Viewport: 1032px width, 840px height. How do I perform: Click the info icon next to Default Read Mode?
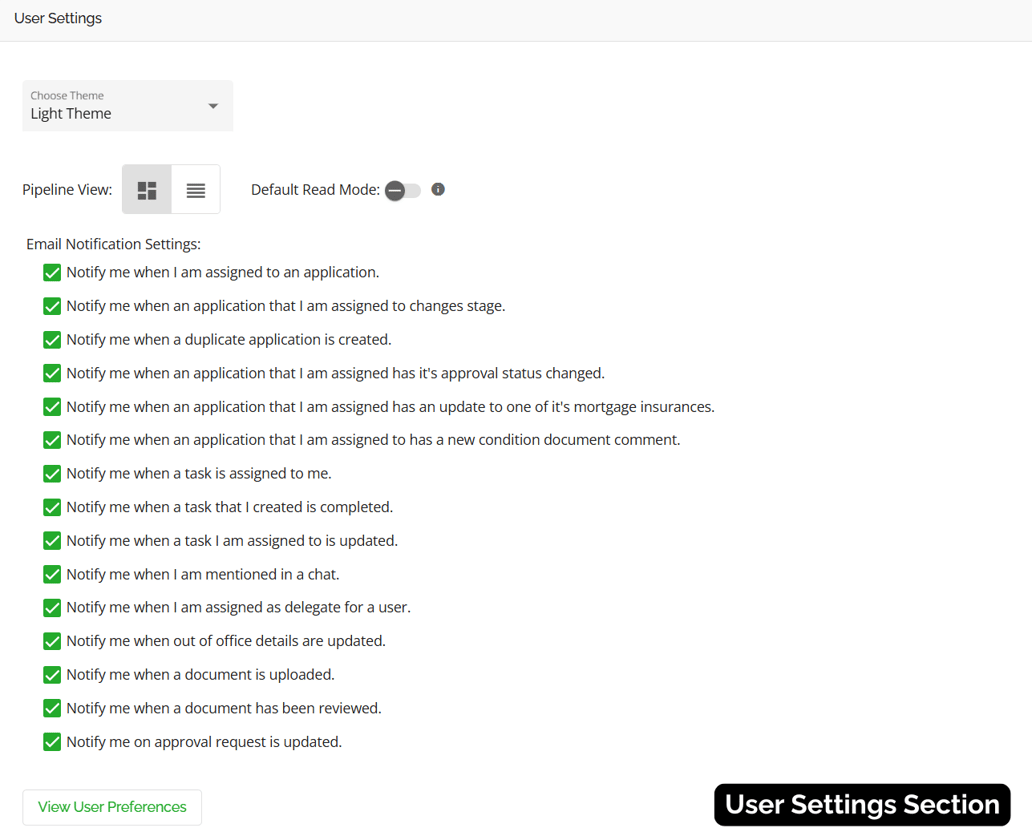[x=438, y=189]
